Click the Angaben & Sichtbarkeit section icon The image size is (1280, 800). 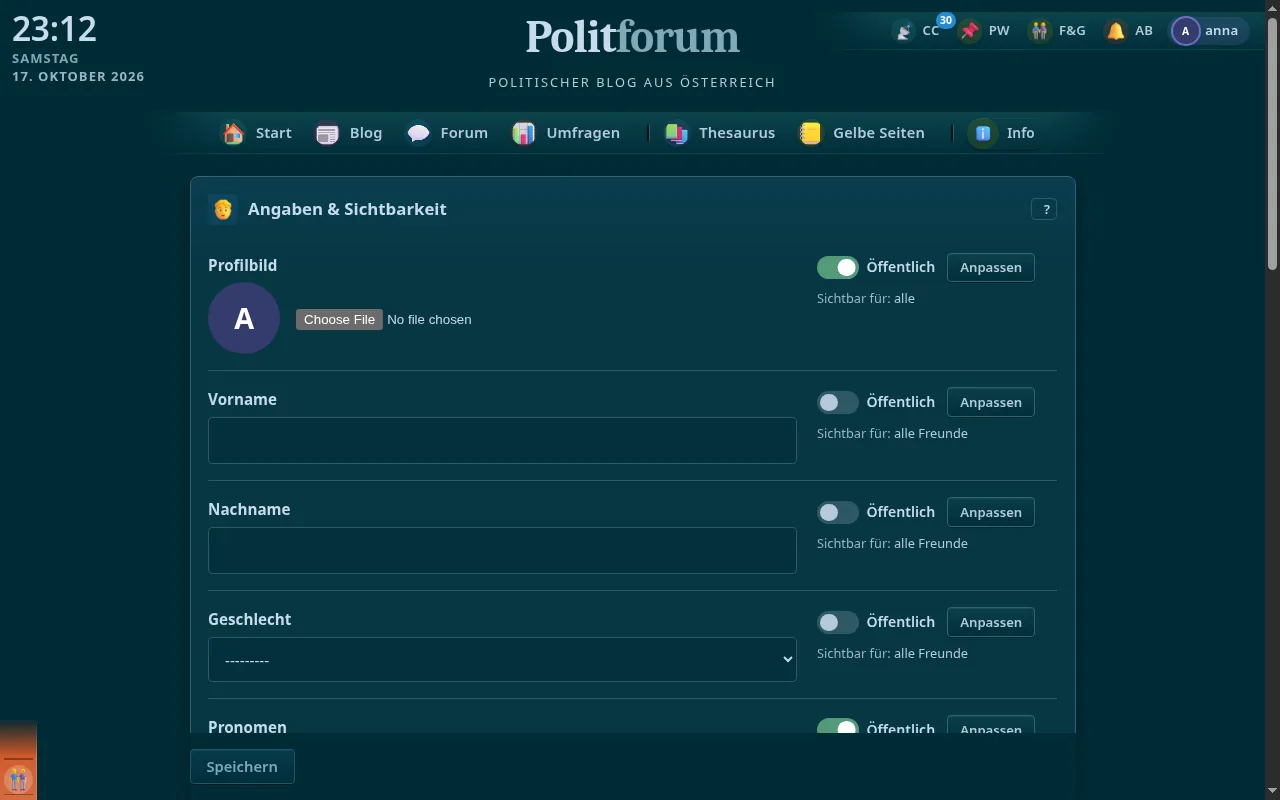223,209
